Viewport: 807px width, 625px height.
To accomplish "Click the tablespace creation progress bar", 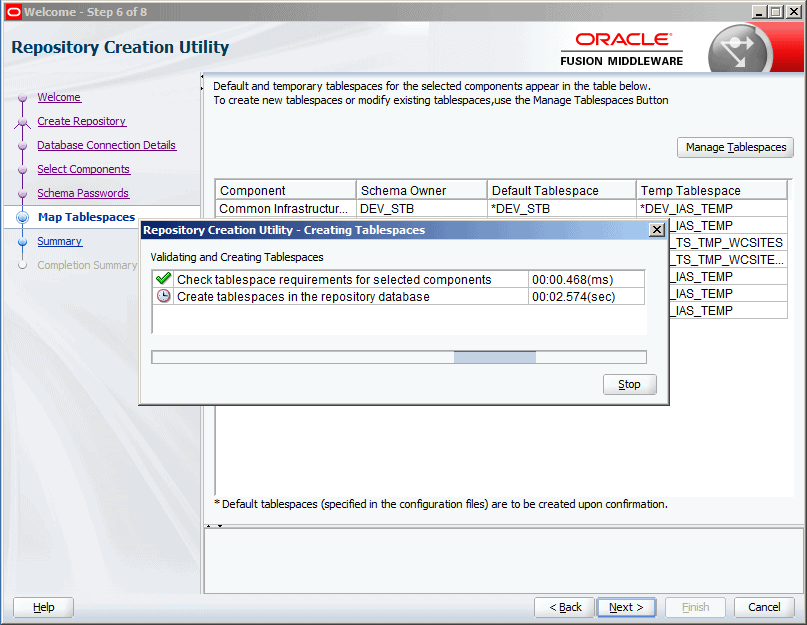I will click(x=398, y=357).
